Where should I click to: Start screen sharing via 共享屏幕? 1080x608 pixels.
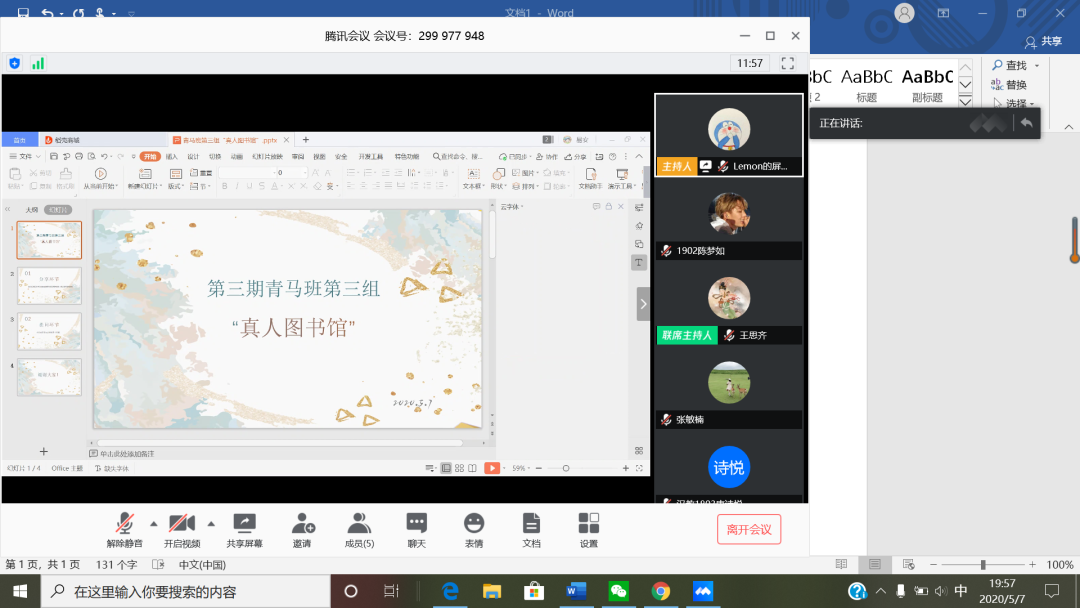tap(244, 529)
